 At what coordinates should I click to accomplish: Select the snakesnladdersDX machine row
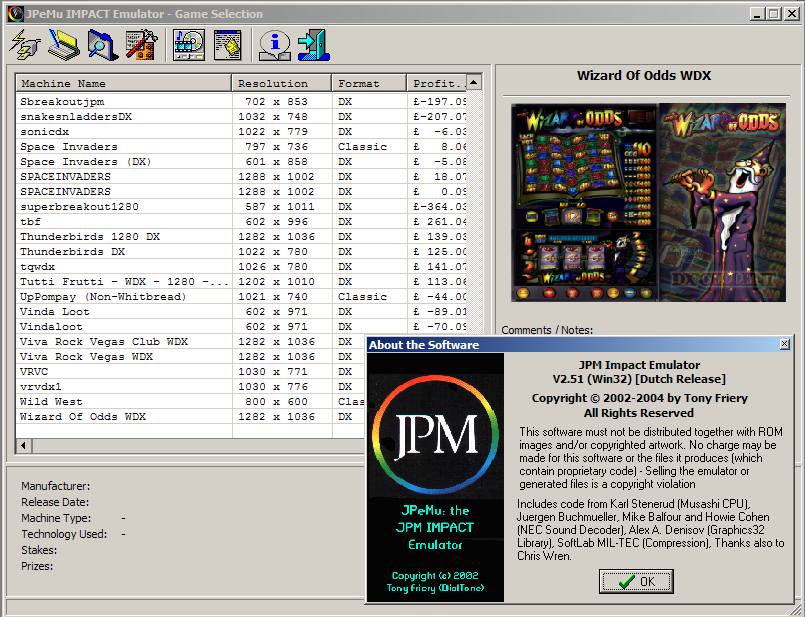pyautogui.click(x=241, y=117)
